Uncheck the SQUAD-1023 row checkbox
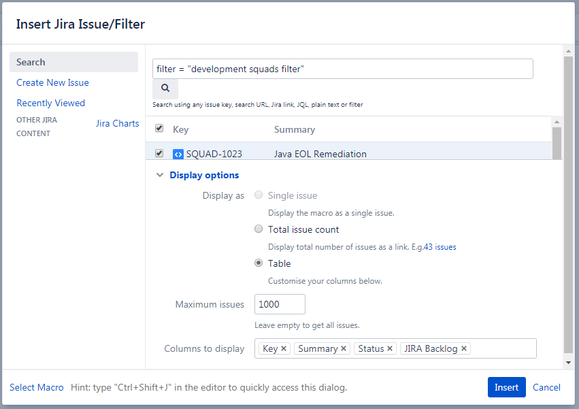 (x=159, y=153)
